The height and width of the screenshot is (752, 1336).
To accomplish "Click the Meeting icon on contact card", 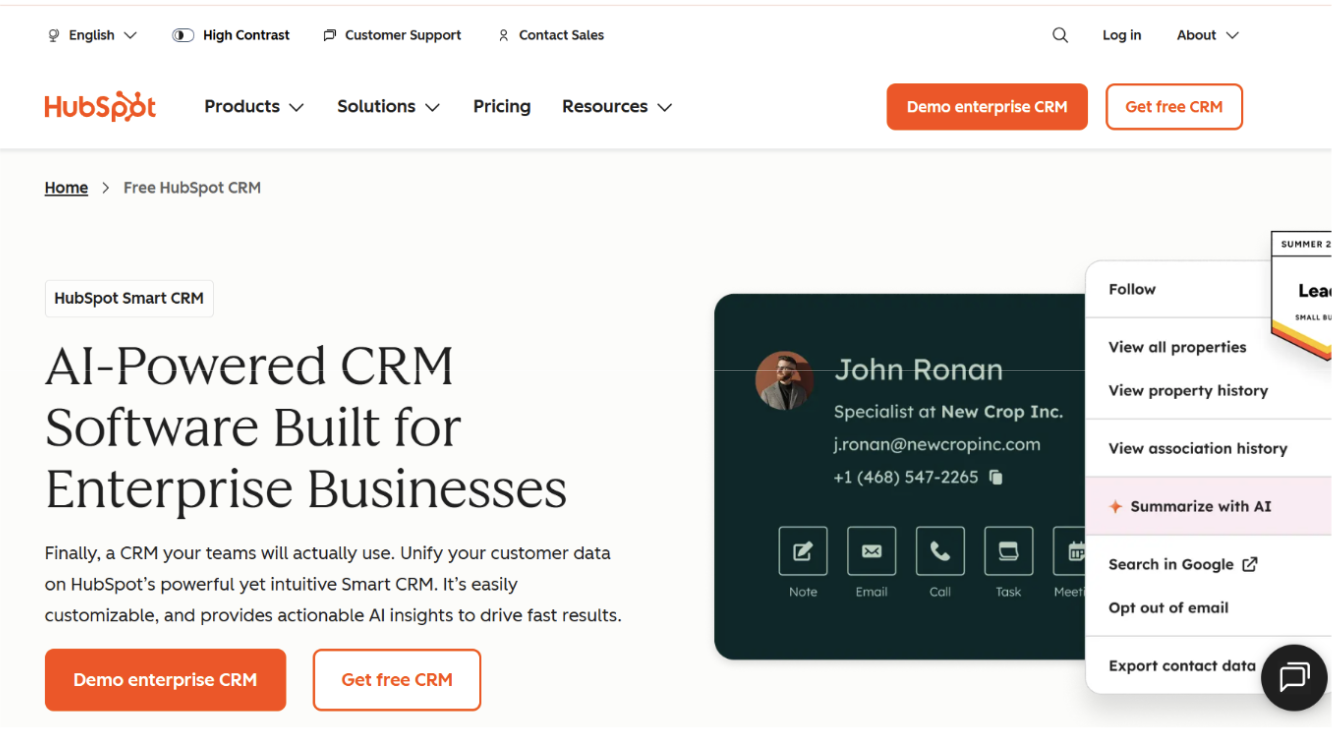I will 1070,551.
